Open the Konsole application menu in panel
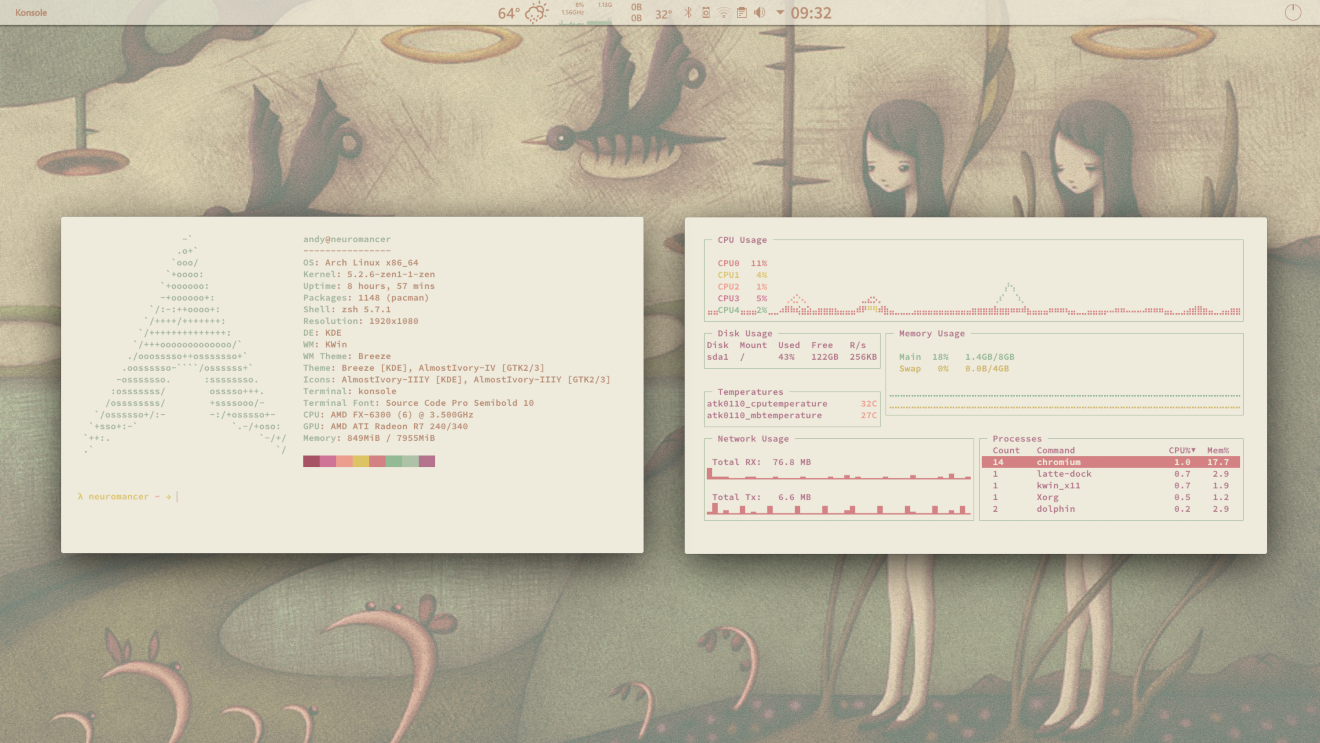The width and height of the screenshot is (1320, 743). [31, 13]
